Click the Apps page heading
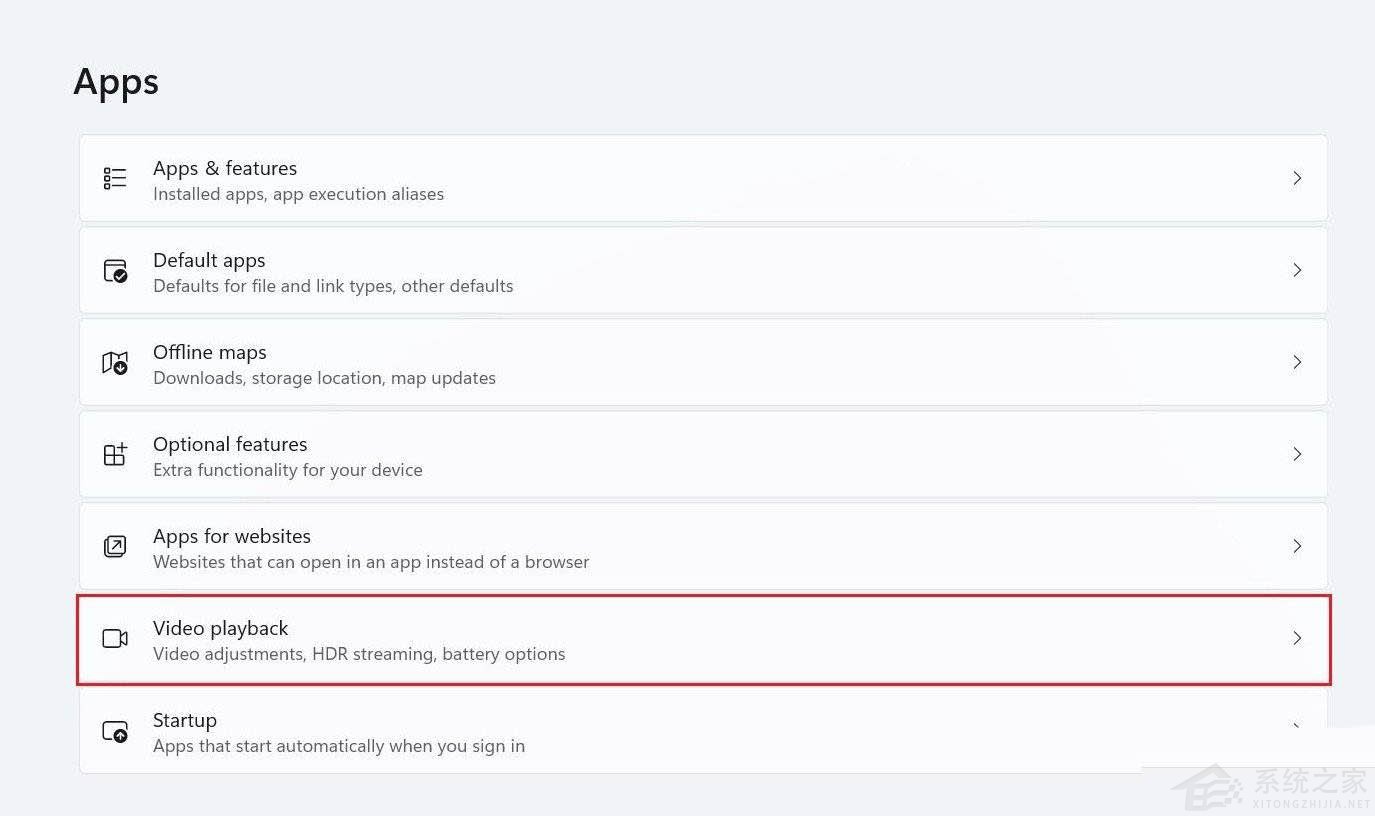Screen dimensions: 1375x816 116,82
